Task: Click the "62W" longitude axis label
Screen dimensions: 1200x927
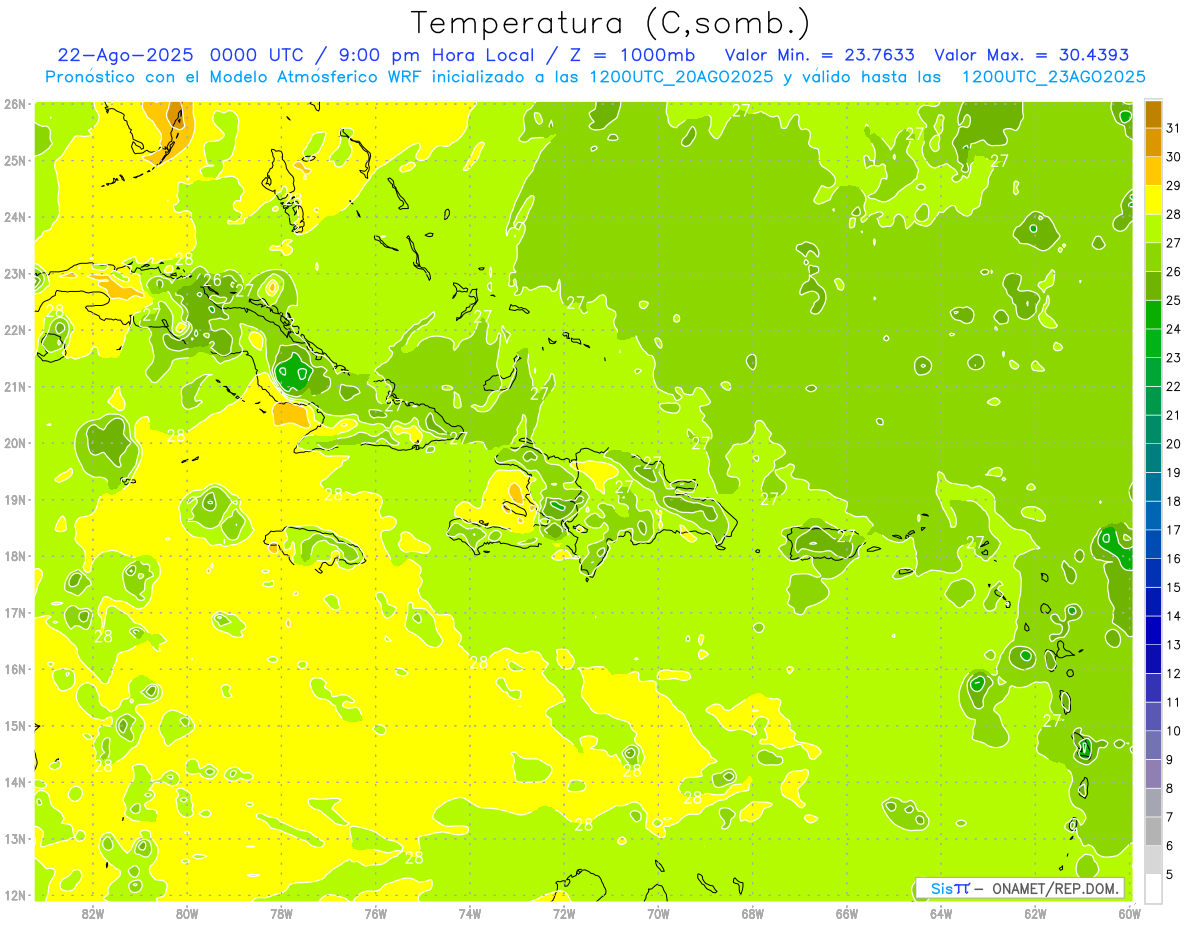Action: 1035,913
